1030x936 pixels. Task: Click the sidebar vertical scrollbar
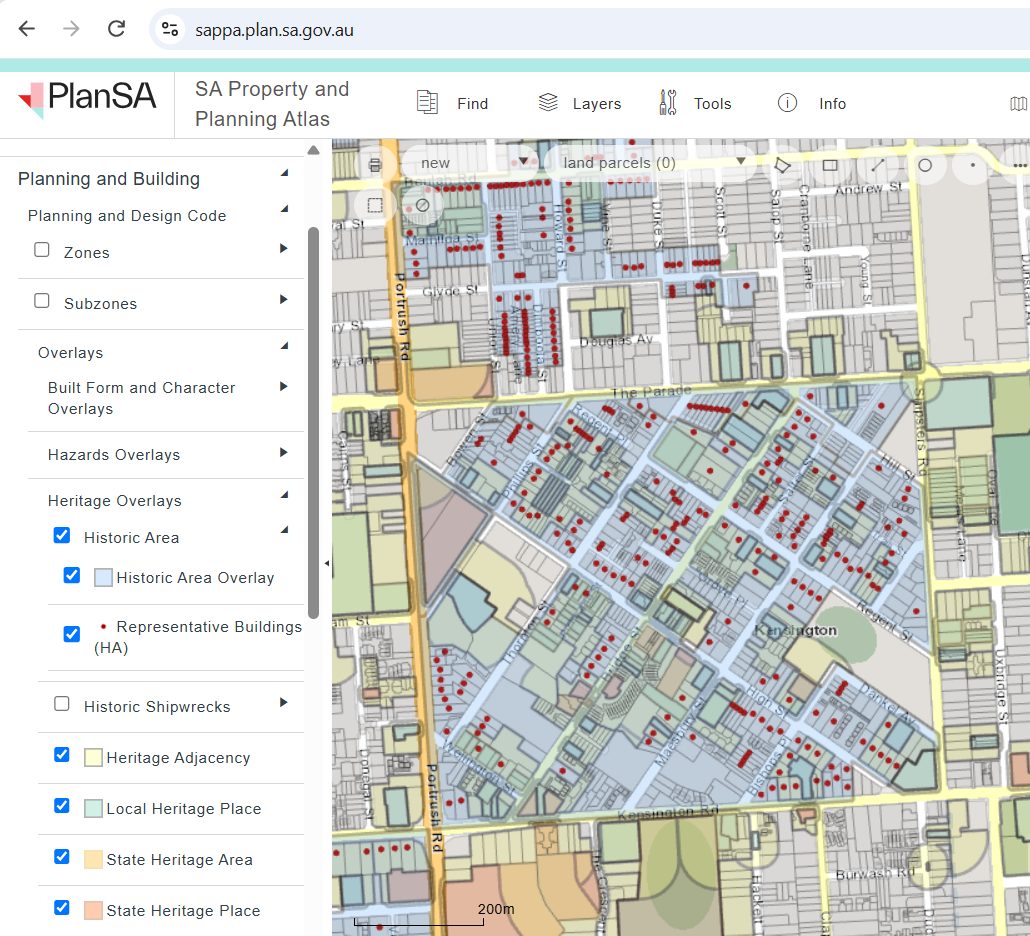click(313, 422)
